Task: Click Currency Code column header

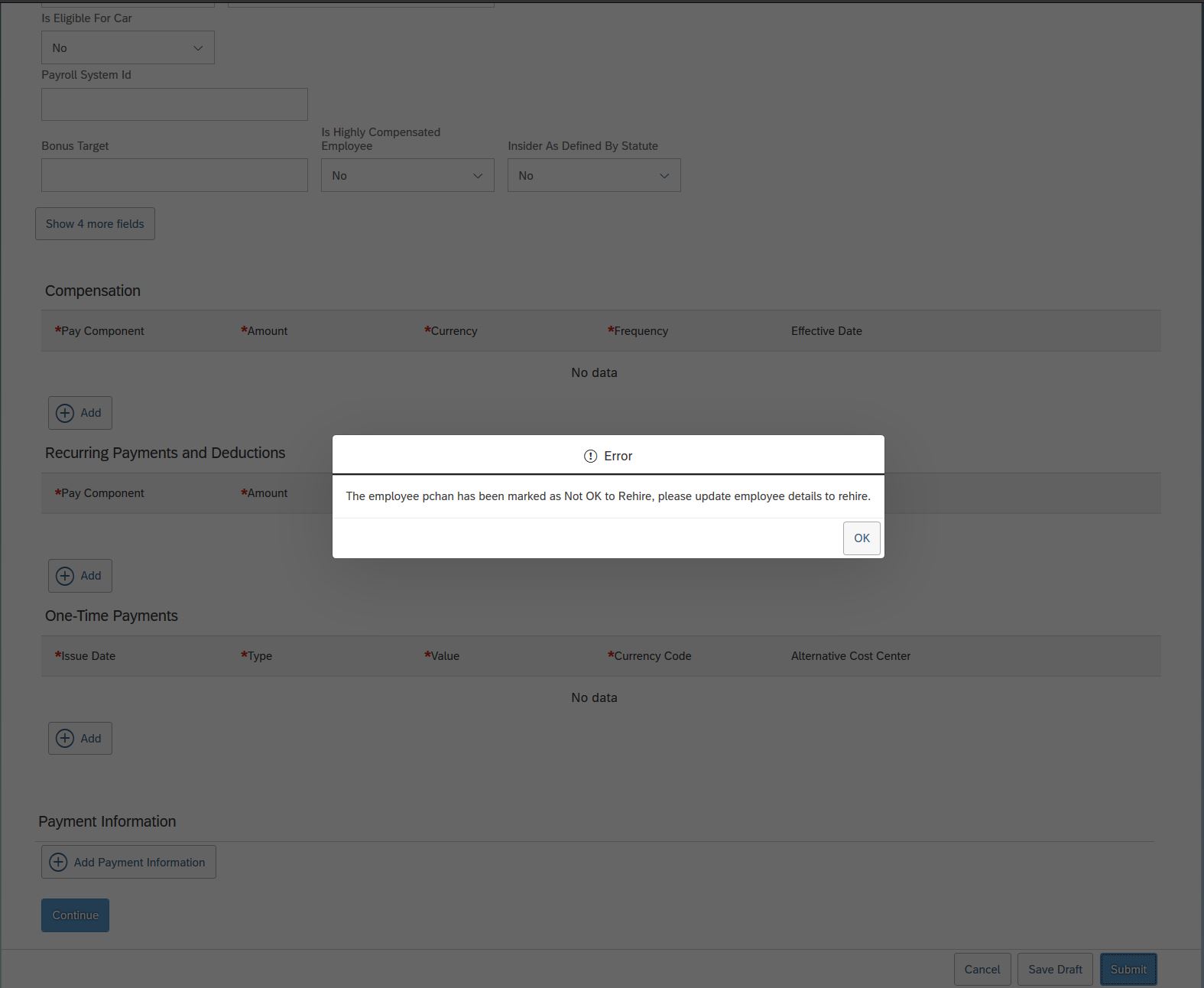Action: pyautogui.click(x=650, y=656)
